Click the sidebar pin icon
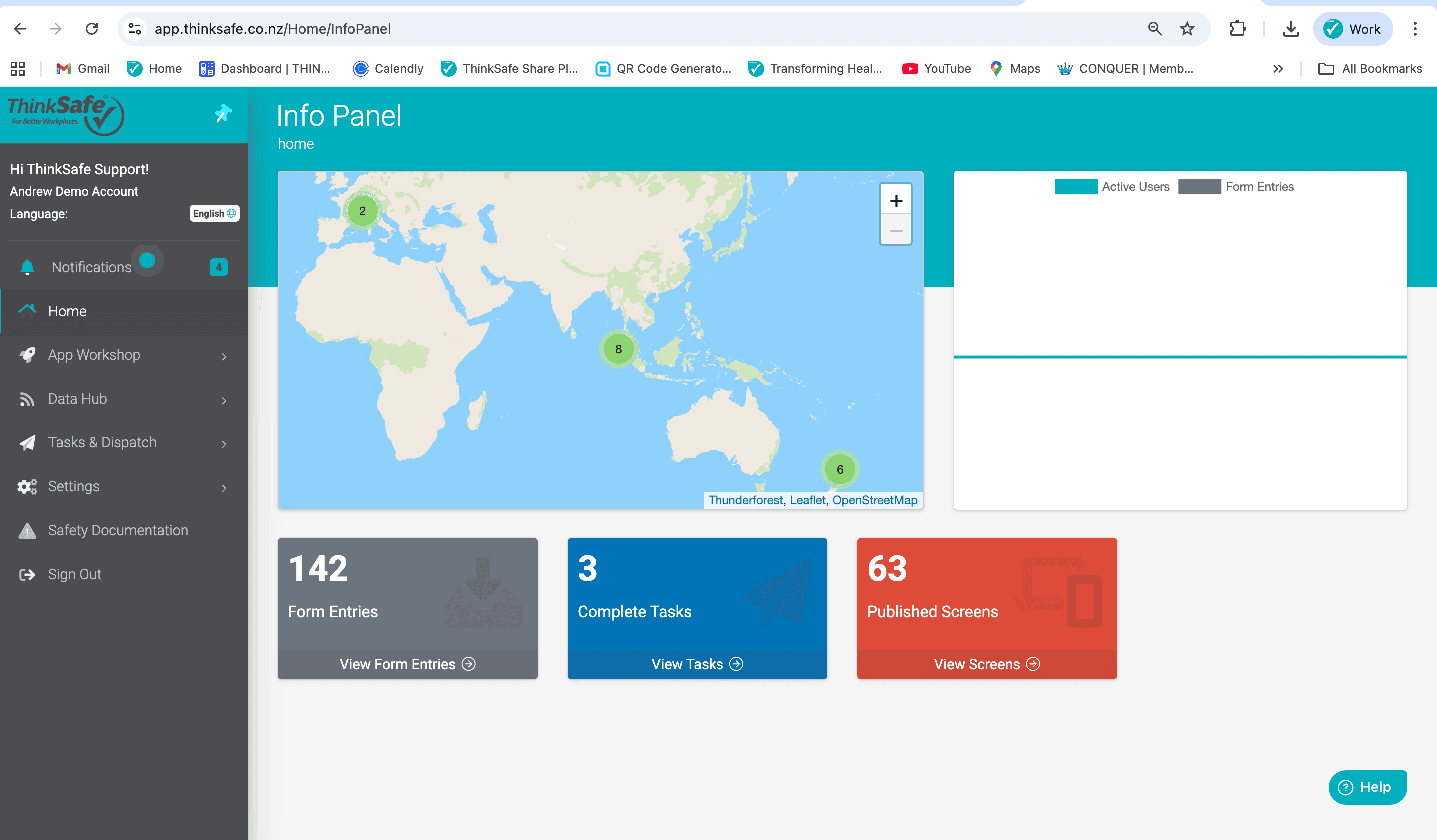The width and height of the screenshot is (1437, 840). 223,113
